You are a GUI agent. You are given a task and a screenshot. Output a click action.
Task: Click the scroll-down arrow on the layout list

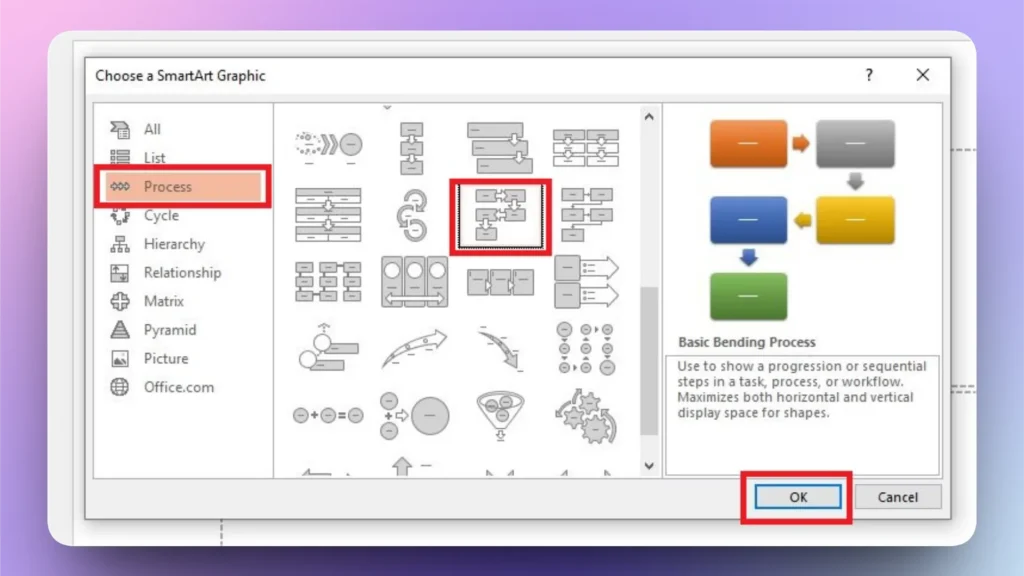click(x=649, y=465)
